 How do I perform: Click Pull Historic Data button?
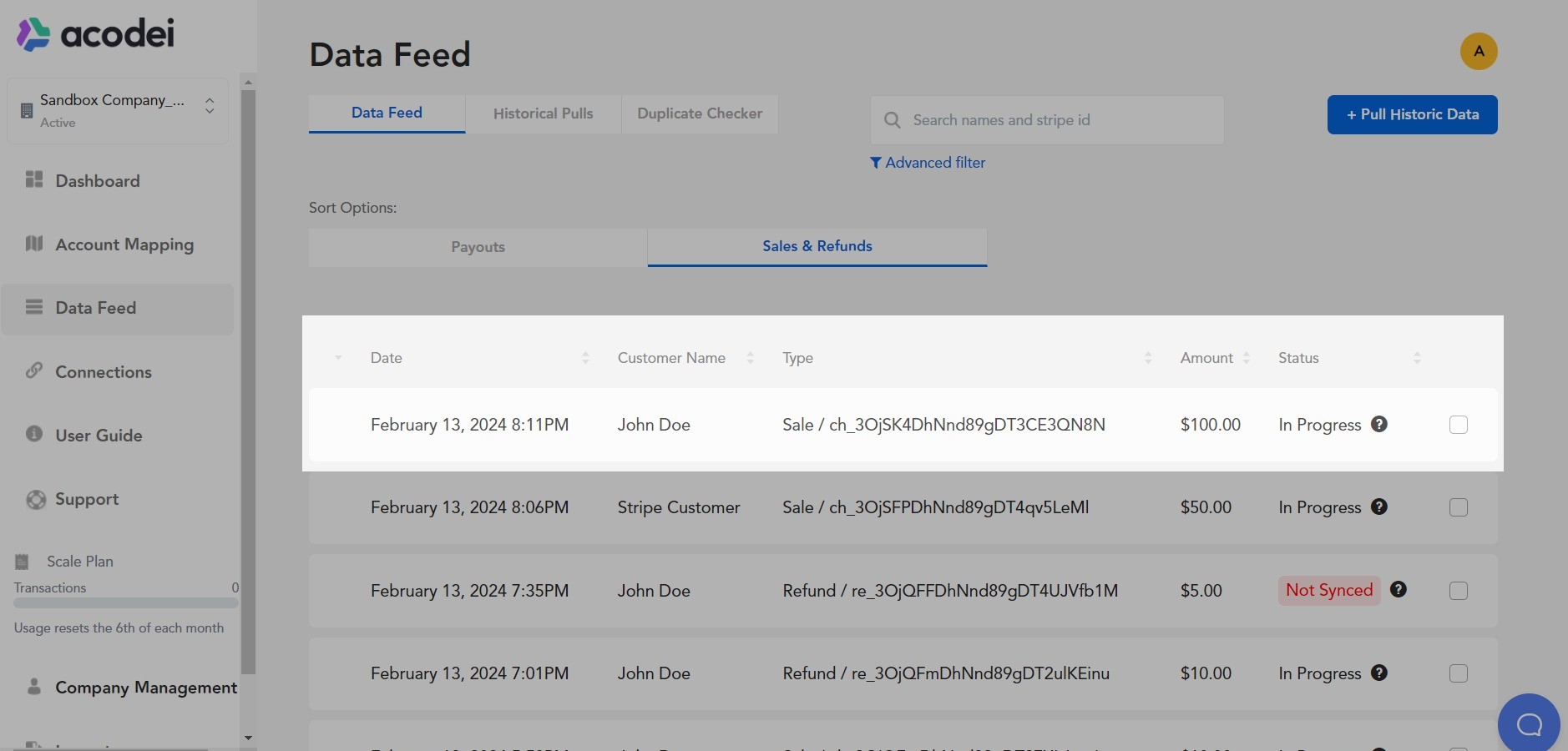[x=1412, y=114]
